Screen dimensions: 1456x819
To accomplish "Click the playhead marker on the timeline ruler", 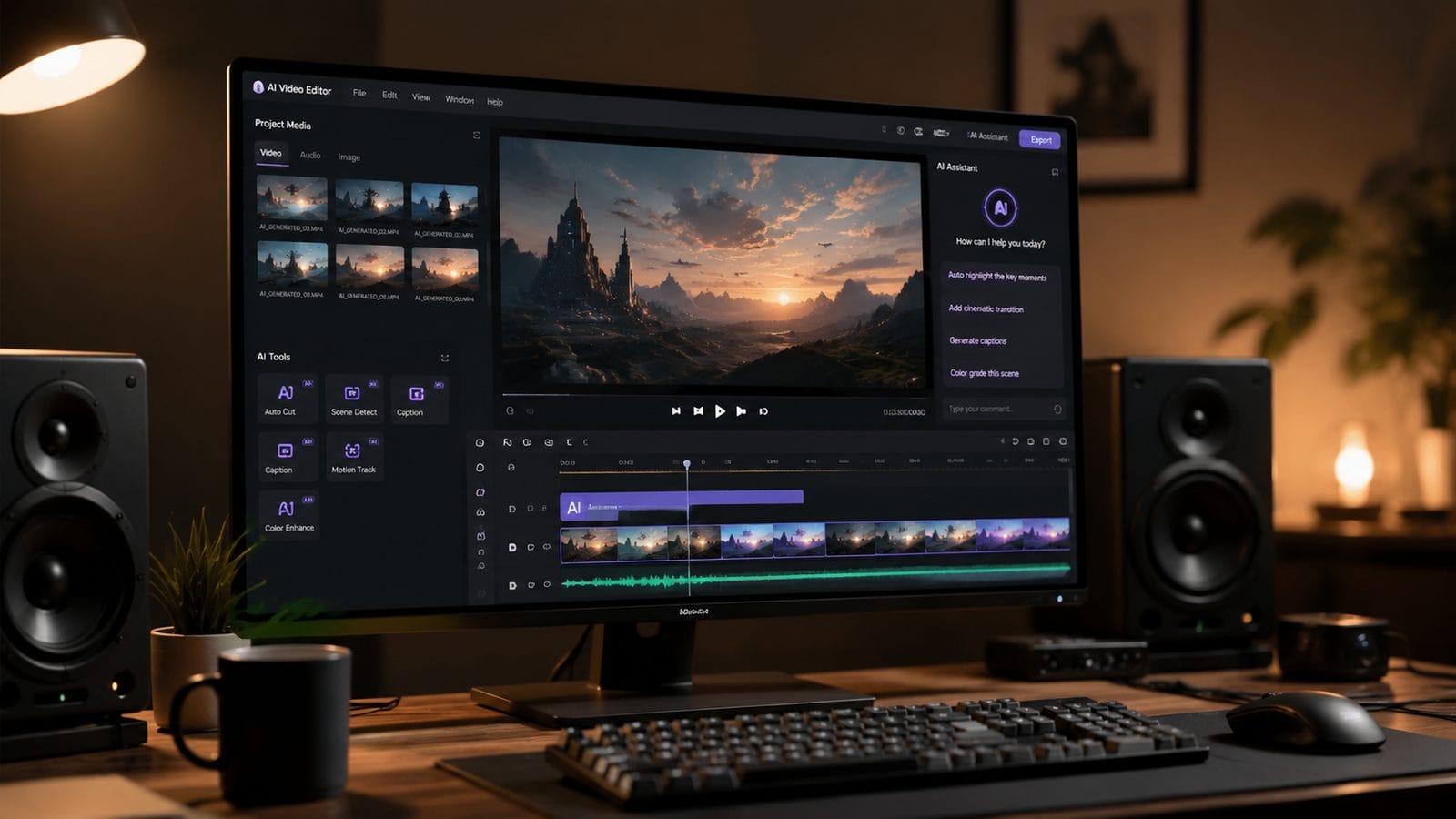I will (687, 464).
